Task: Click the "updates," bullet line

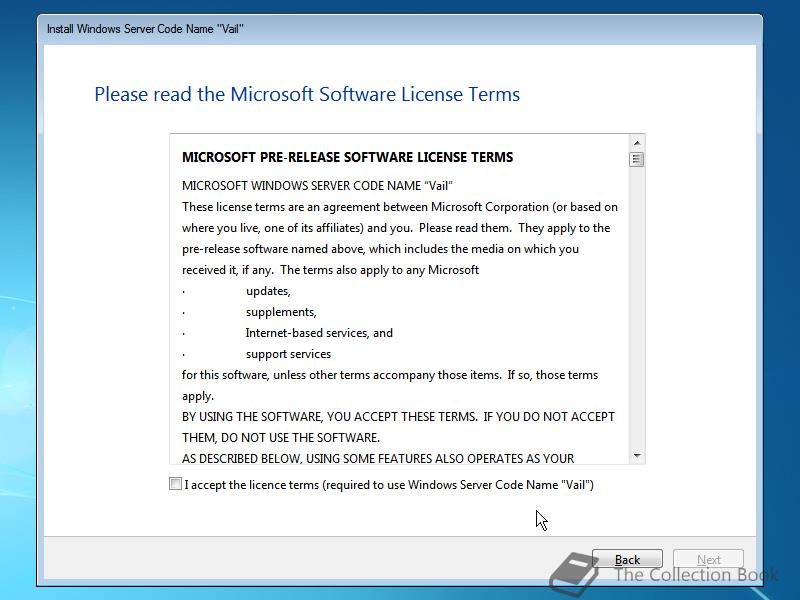Action: click(x=268, y=291)
